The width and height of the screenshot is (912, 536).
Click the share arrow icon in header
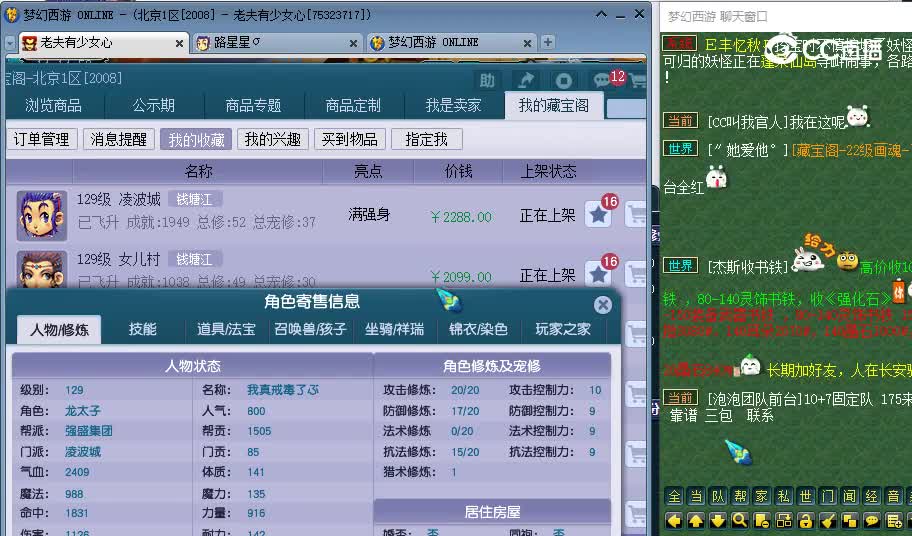[x=525, y=81]
